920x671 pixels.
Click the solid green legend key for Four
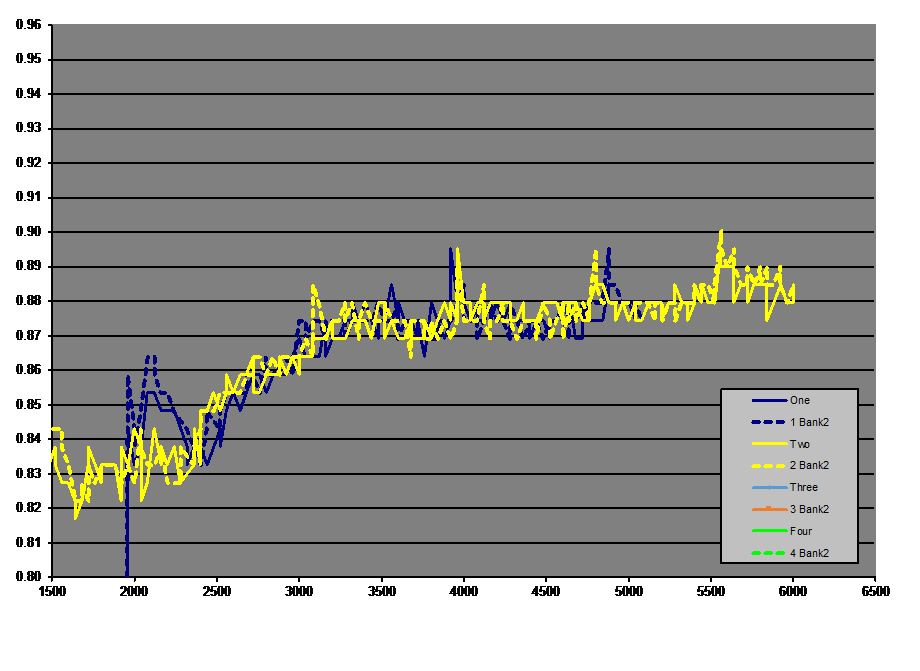(768, 531)
